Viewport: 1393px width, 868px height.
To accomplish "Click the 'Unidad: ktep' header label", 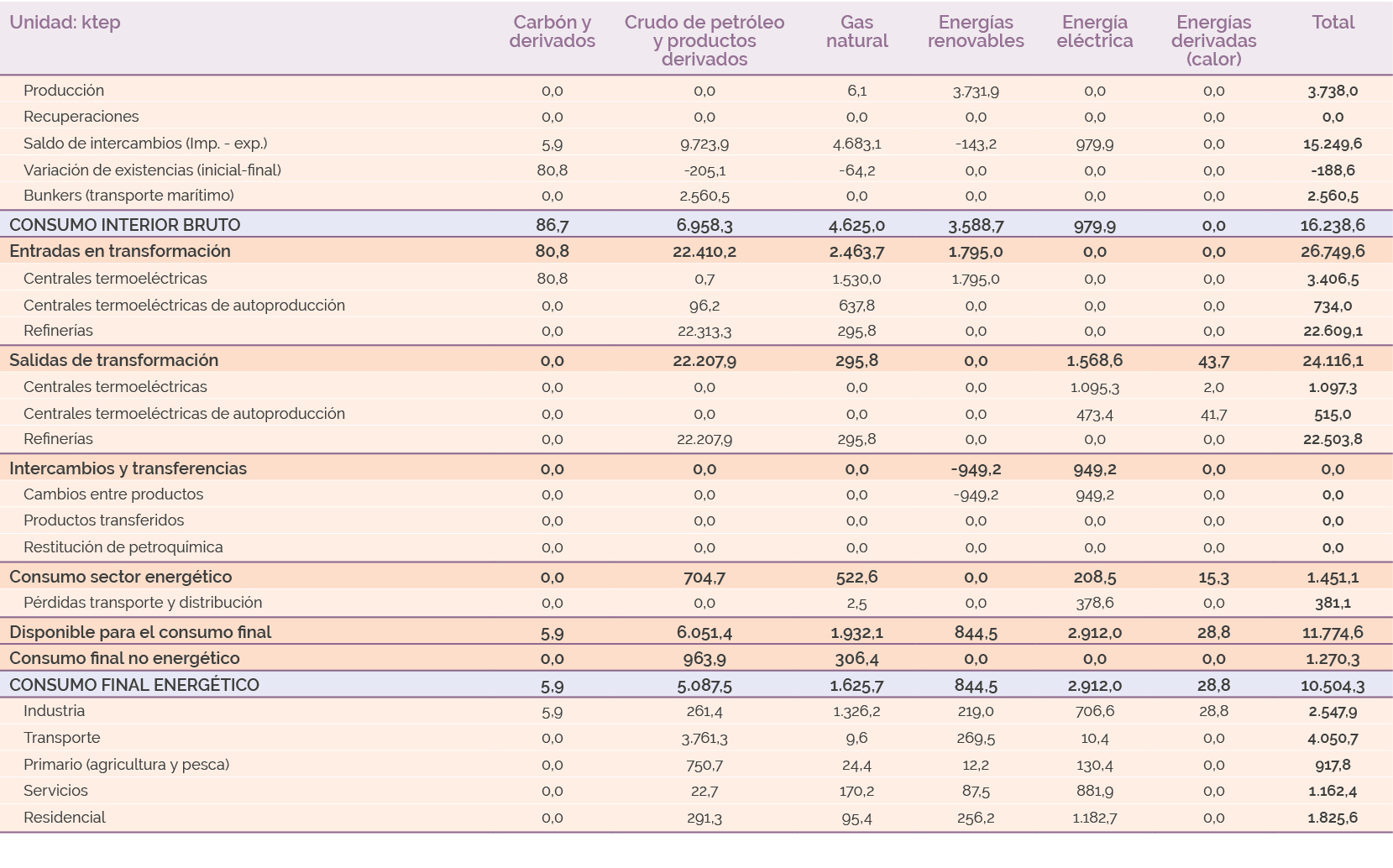I will tap(65, 23).
